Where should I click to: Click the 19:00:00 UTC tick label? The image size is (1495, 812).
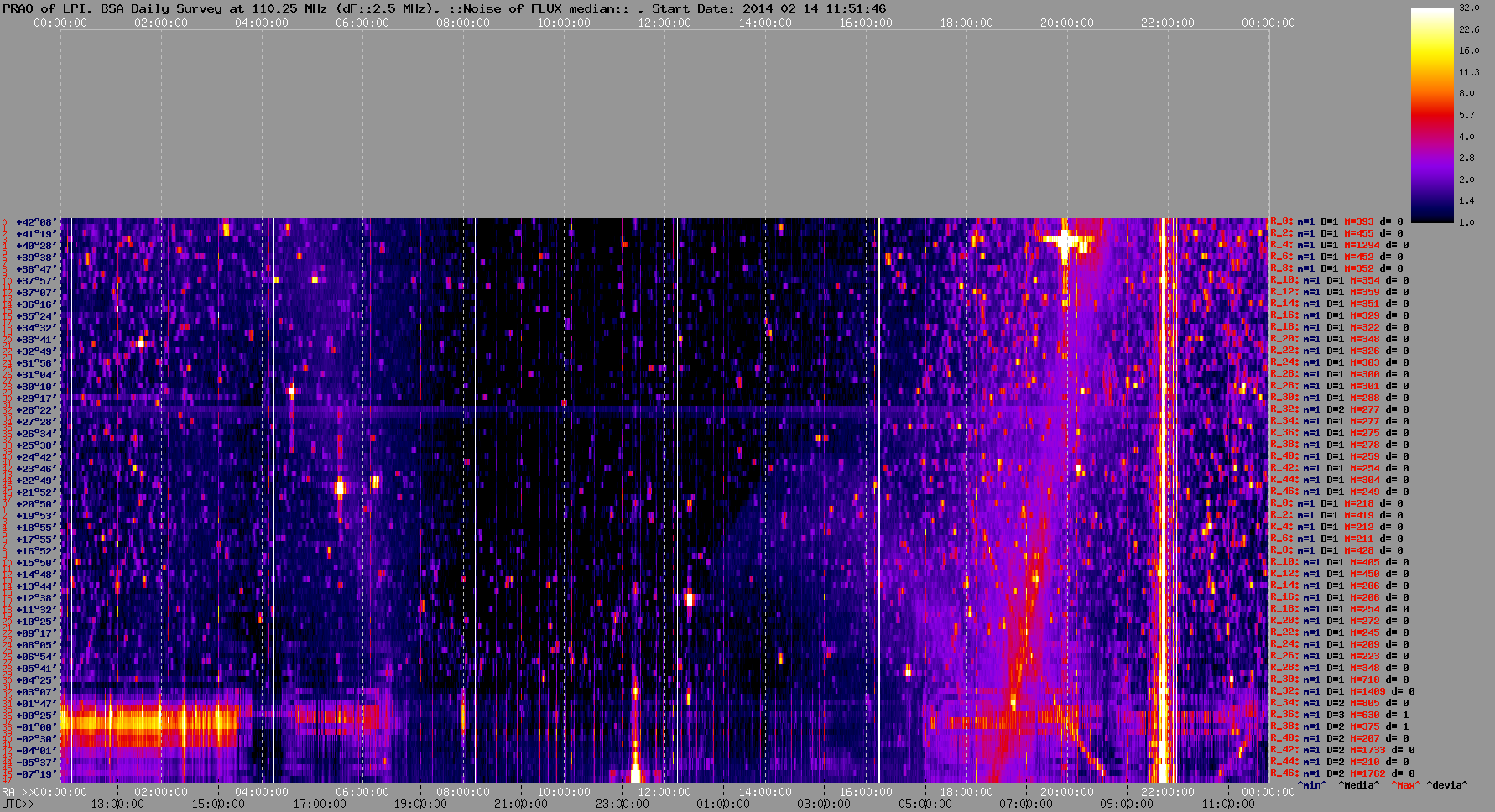(x=420, y=804)
